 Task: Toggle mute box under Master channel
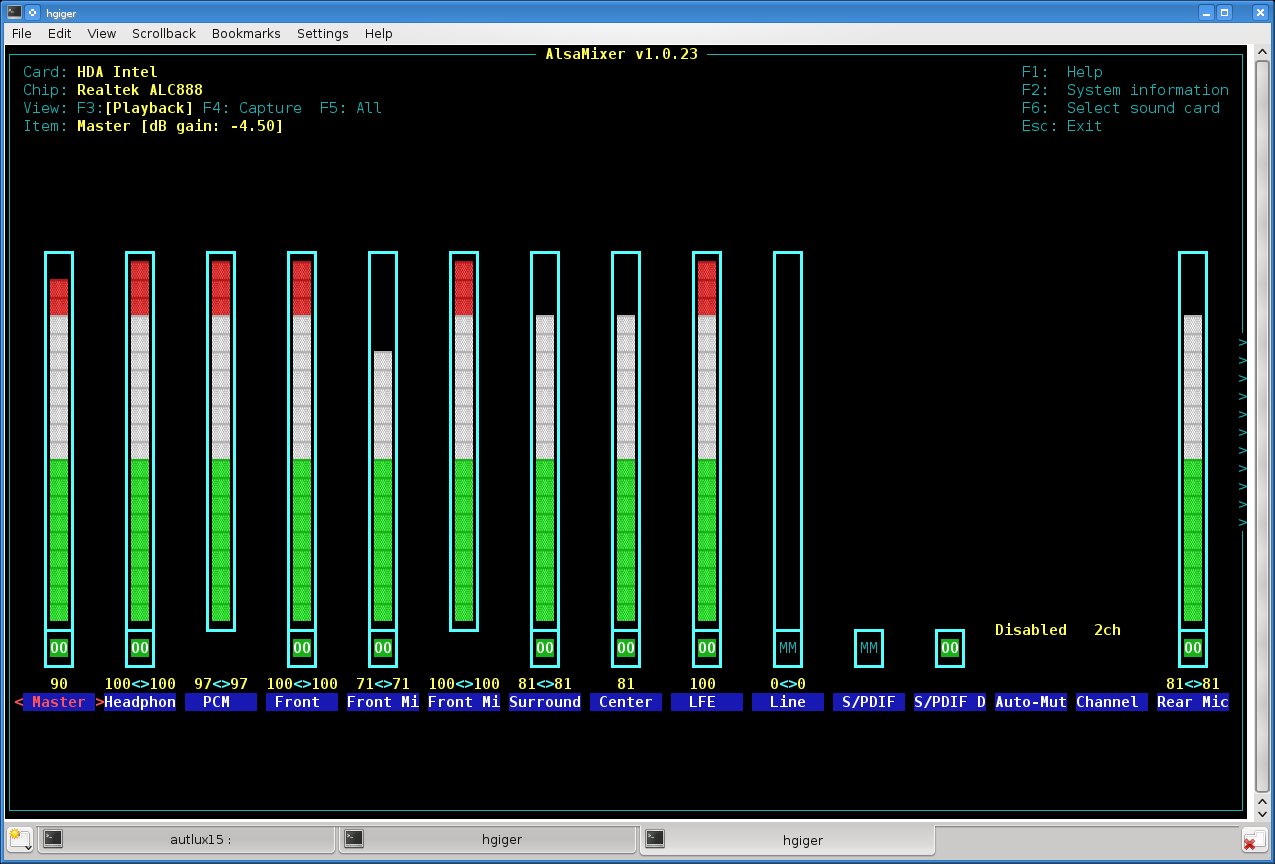click(x=59, y=648)
